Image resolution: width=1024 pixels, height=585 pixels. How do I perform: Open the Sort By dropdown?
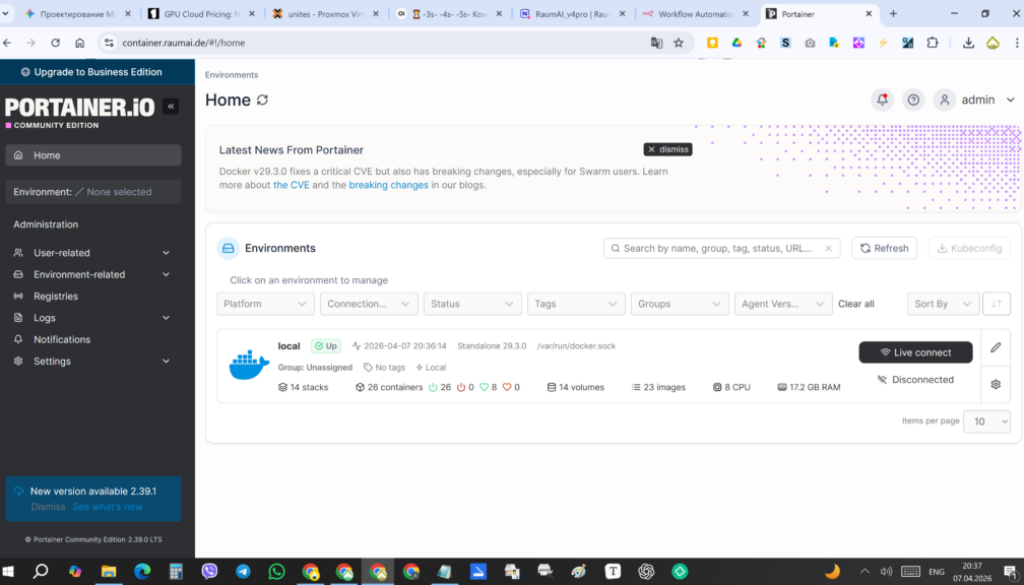943,304
